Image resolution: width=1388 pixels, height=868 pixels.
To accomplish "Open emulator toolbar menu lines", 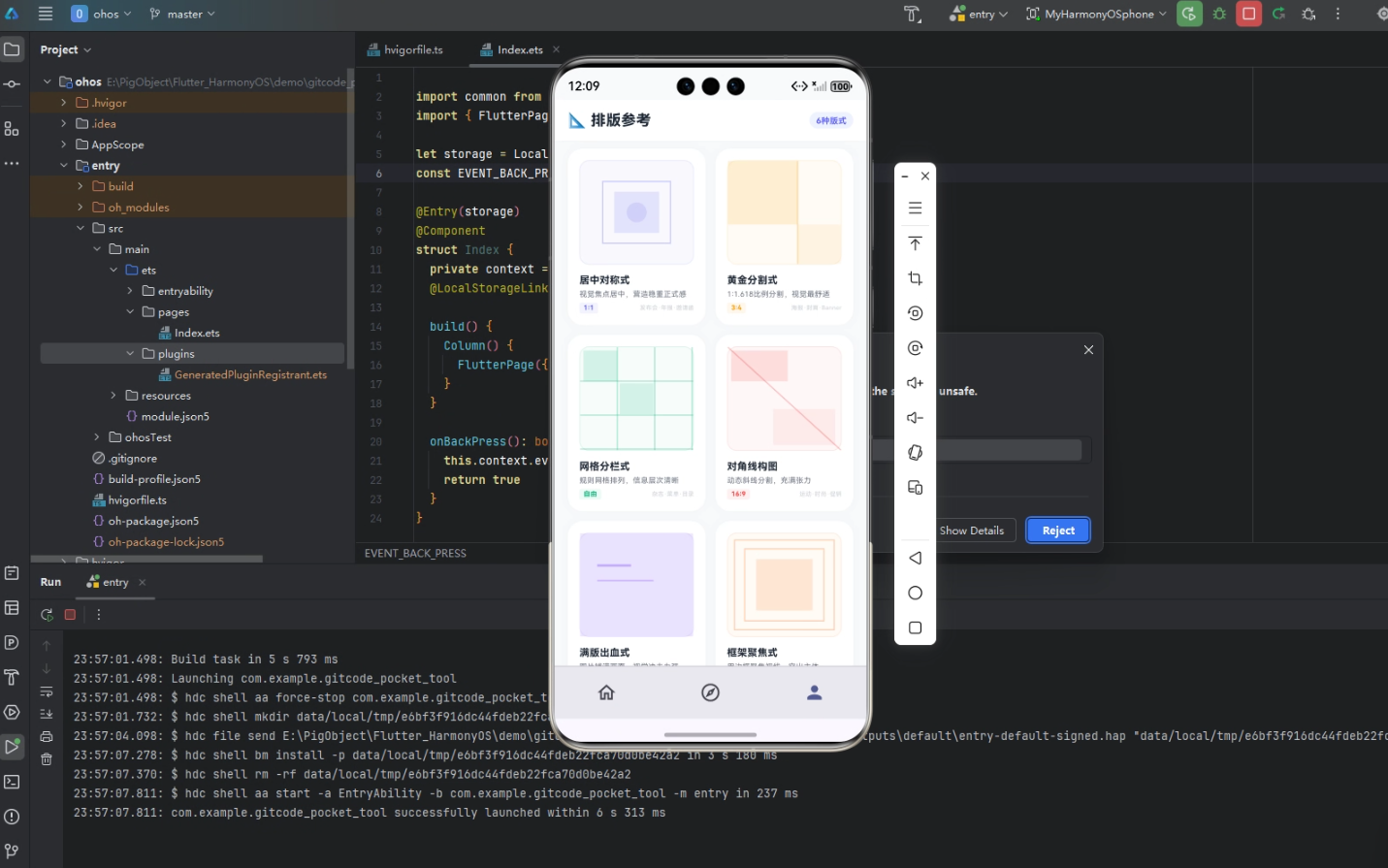I will [915, 209].
